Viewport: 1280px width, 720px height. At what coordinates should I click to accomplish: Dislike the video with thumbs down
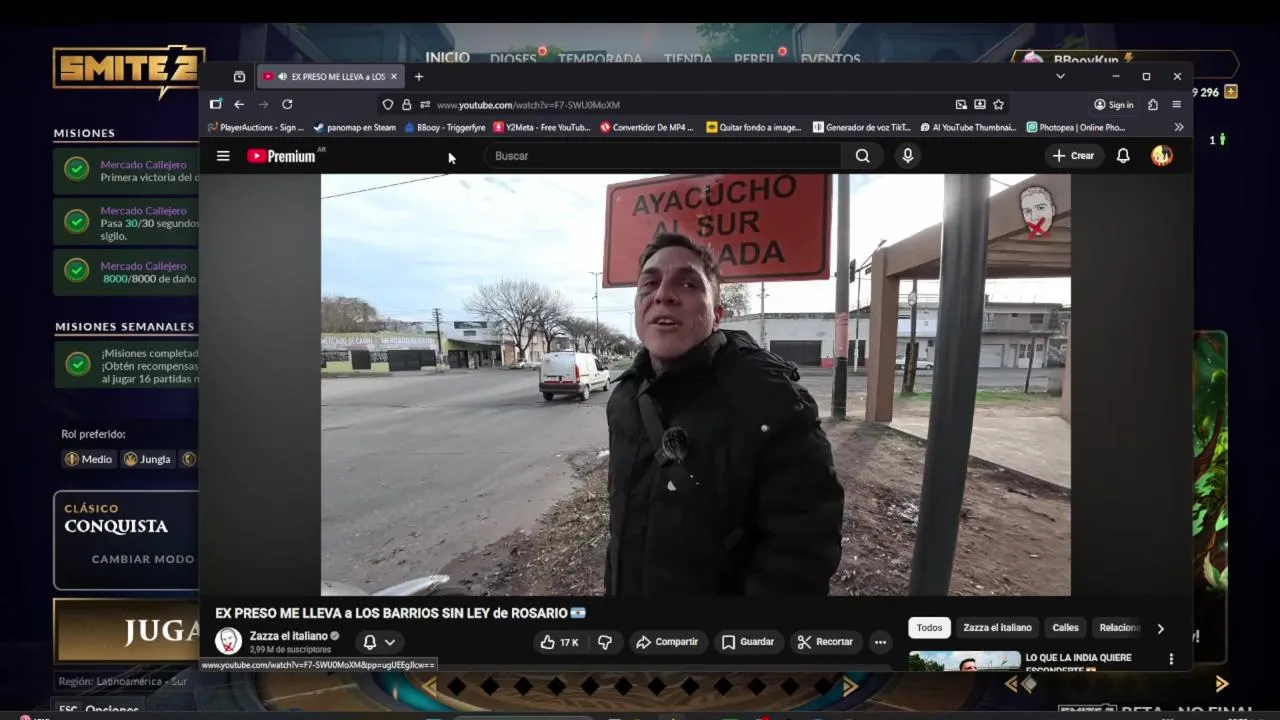point(605,642)
